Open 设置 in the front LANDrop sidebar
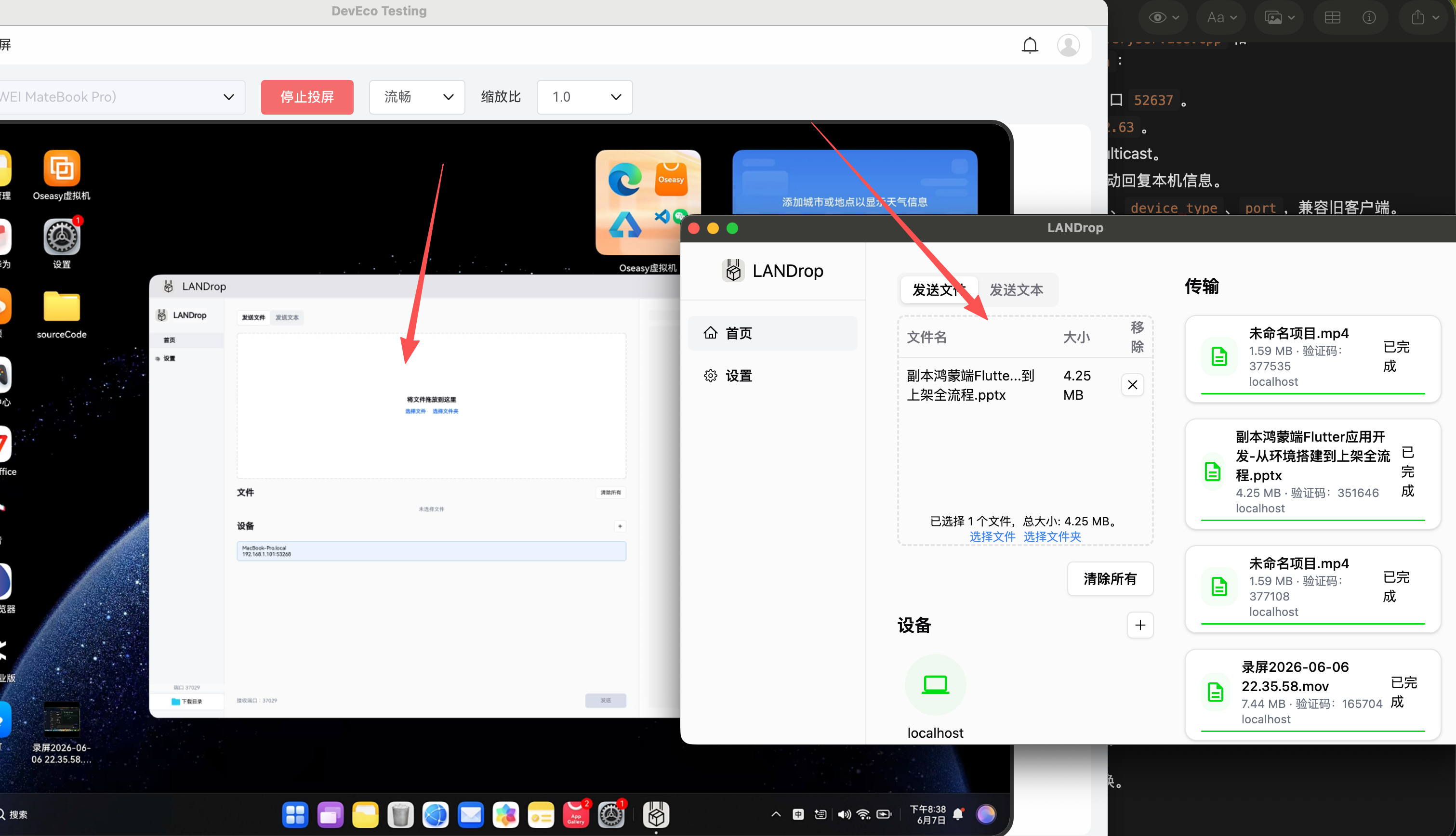 coord(772,376)
